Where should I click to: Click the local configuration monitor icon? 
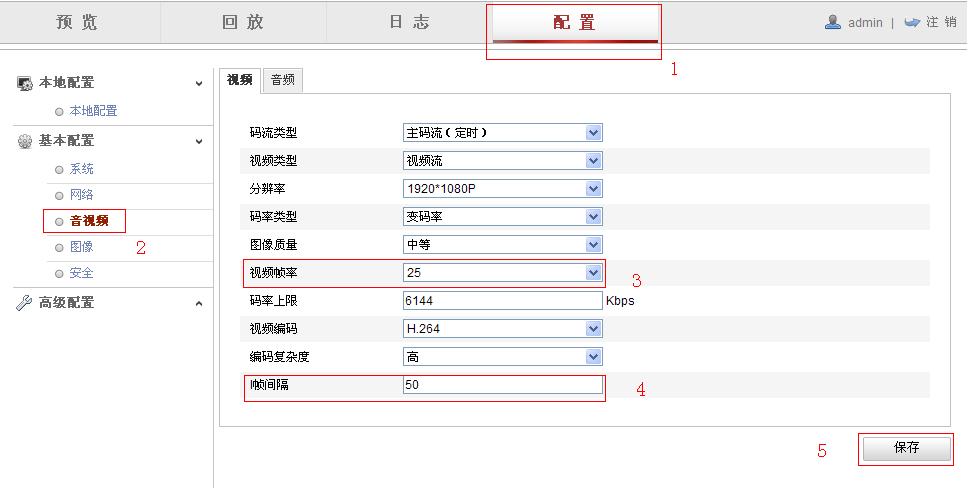(x=25, y=83)
